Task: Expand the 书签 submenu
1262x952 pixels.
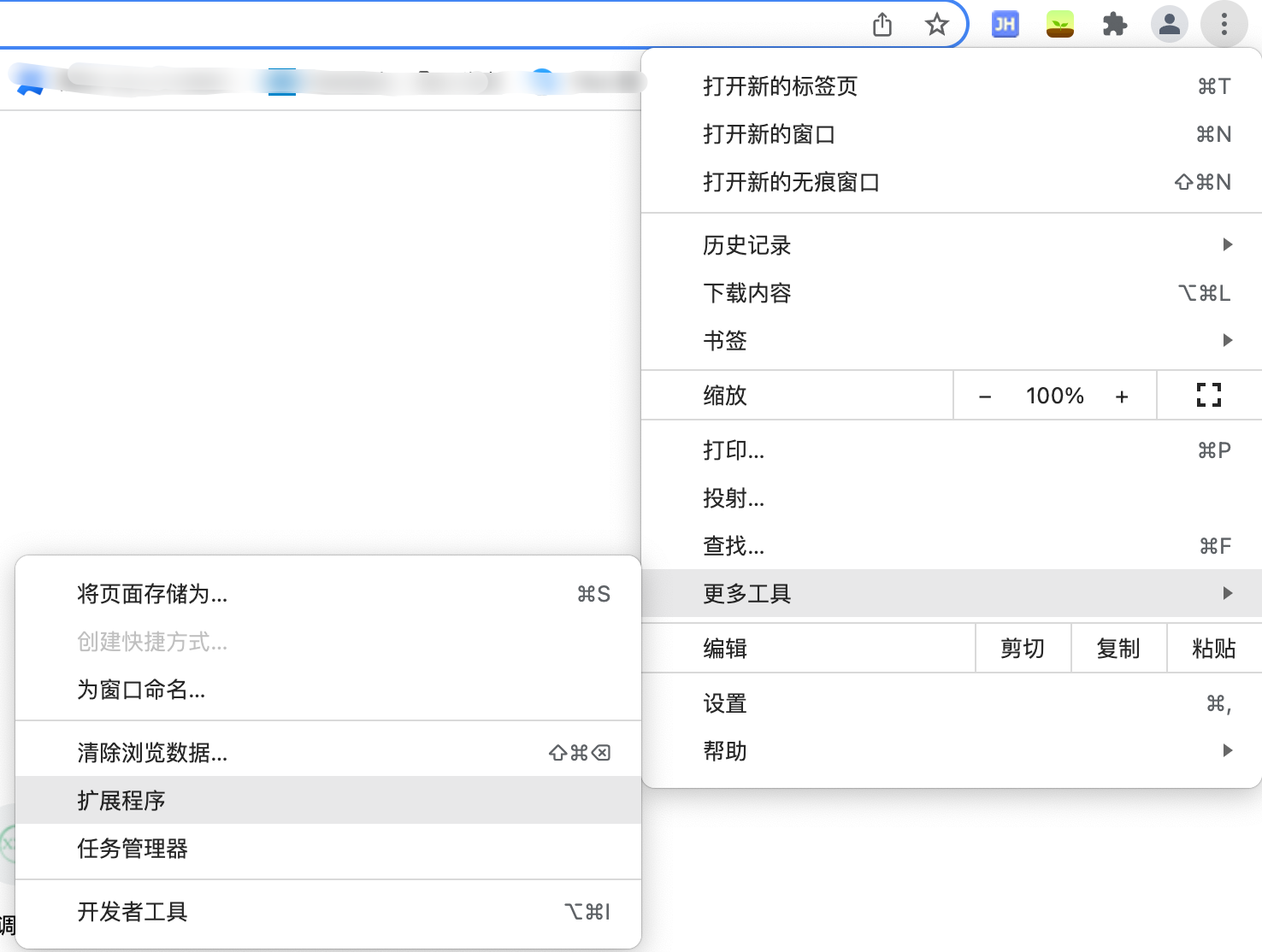Action: click(952, 341)
